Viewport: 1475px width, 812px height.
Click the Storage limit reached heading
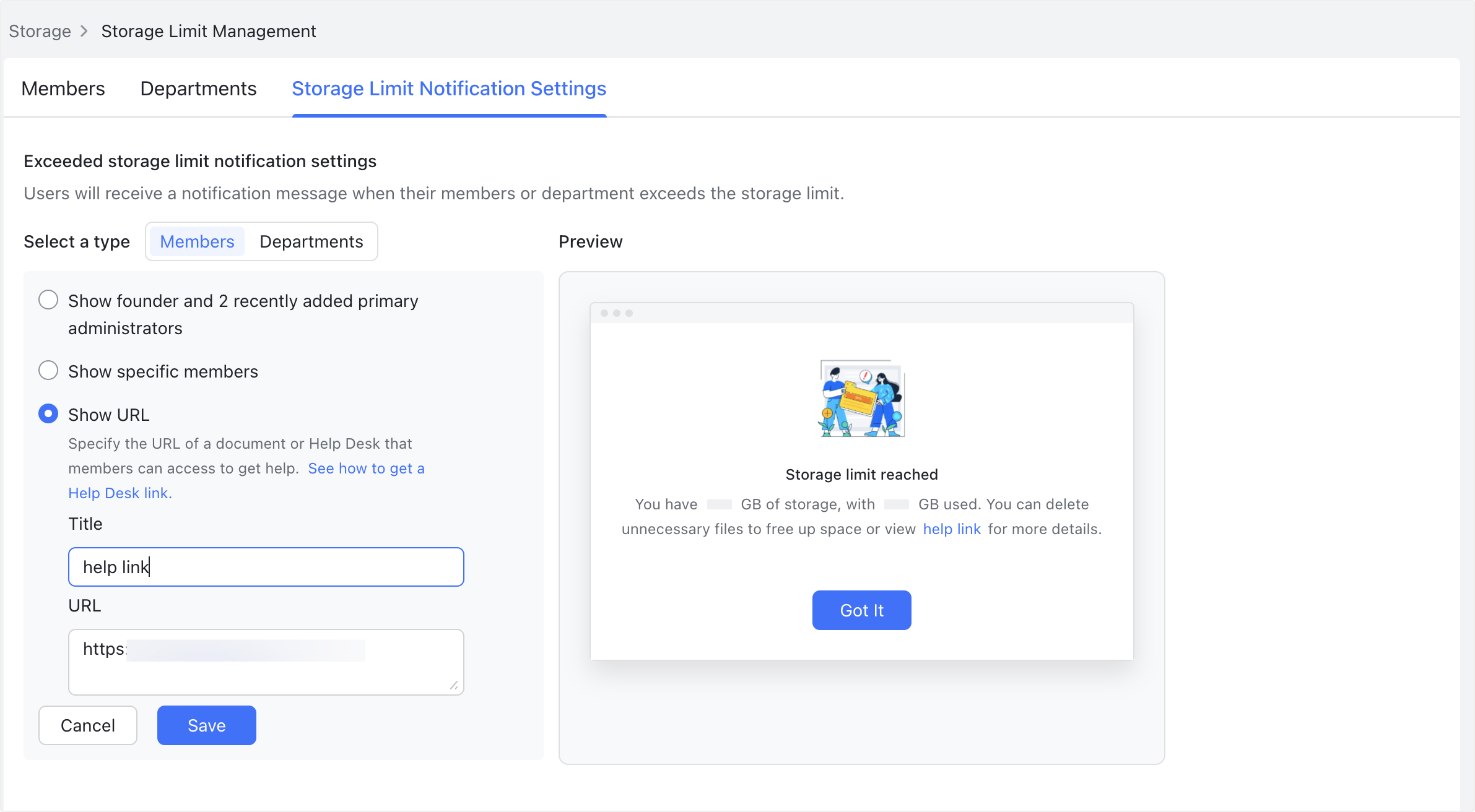(x=862, y=475)
